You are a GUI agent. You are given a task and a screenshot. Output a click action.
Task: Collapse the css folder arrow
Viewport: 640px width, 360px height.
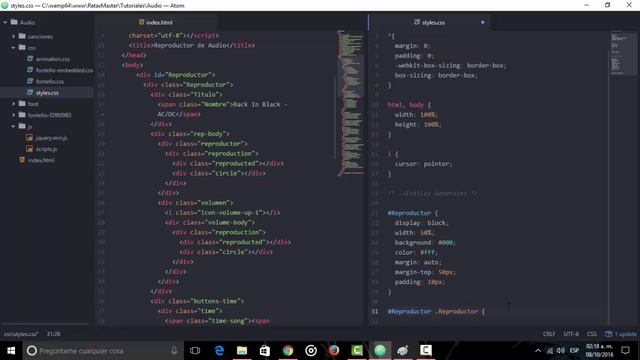point(13,48)
